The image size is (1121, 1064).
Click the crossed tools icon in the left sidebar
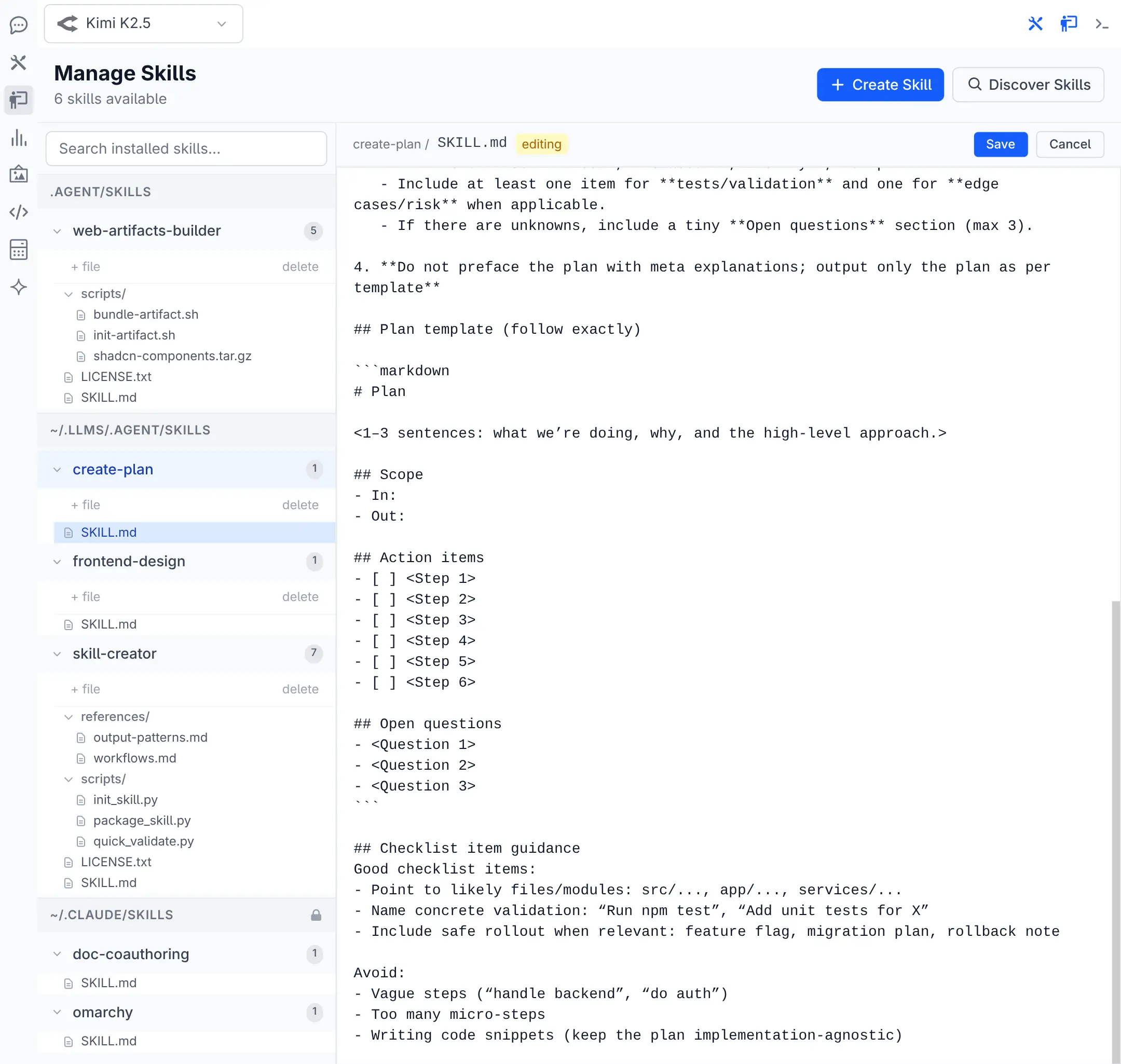(x=19, y=62)
